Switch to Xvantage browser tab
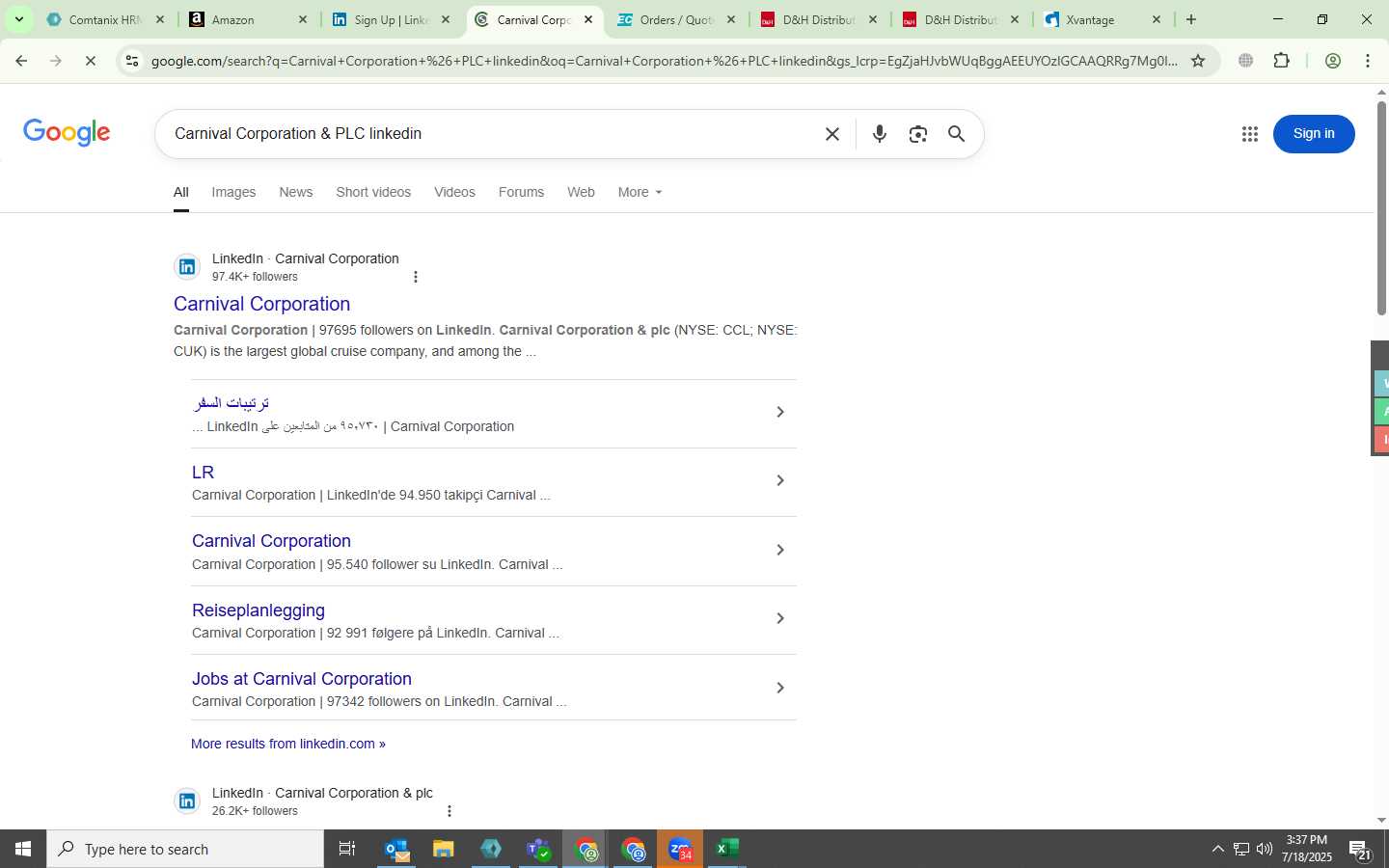Image resolution: width=1389 pixels, height=868 pixels. point(1103,19)
